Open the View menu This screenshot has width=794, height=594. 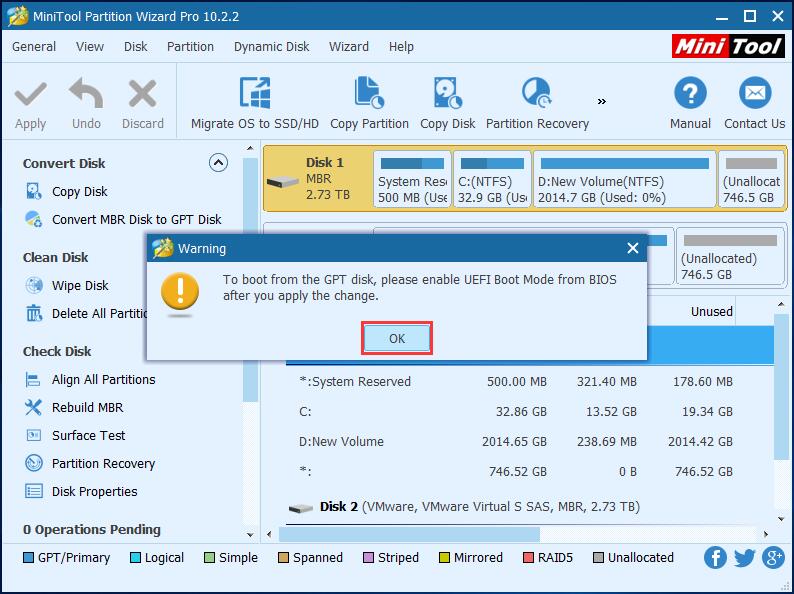[90, 47]
